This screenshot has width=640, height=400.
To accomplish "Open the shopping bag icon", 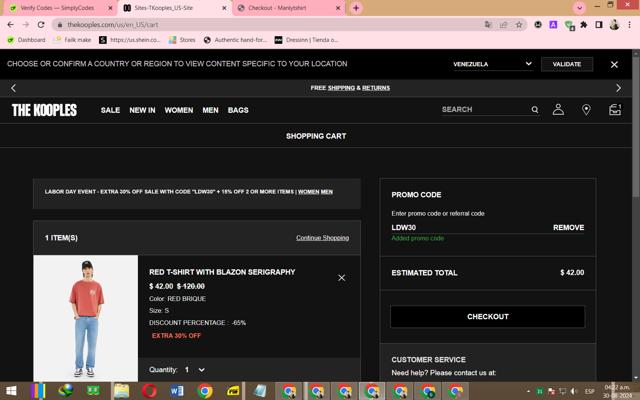I will (x=615, y=109).
